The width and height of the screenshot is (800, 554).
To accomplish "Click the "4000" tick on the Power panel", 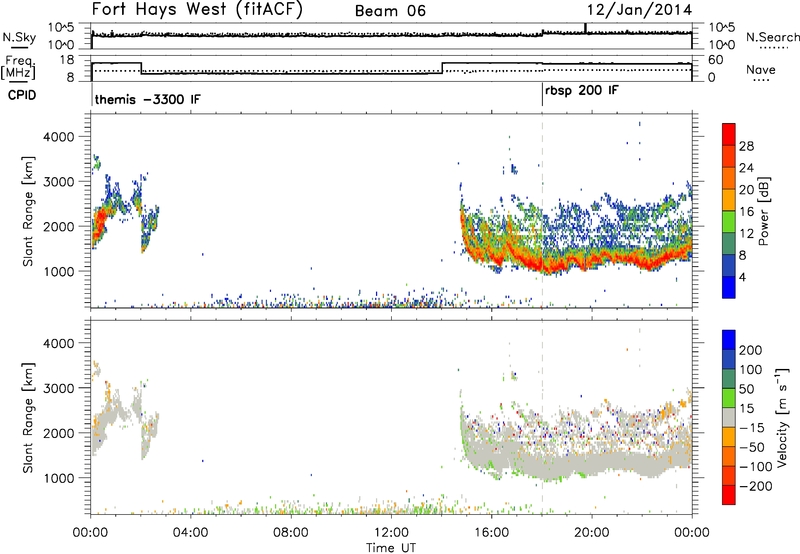I will 59,137.
